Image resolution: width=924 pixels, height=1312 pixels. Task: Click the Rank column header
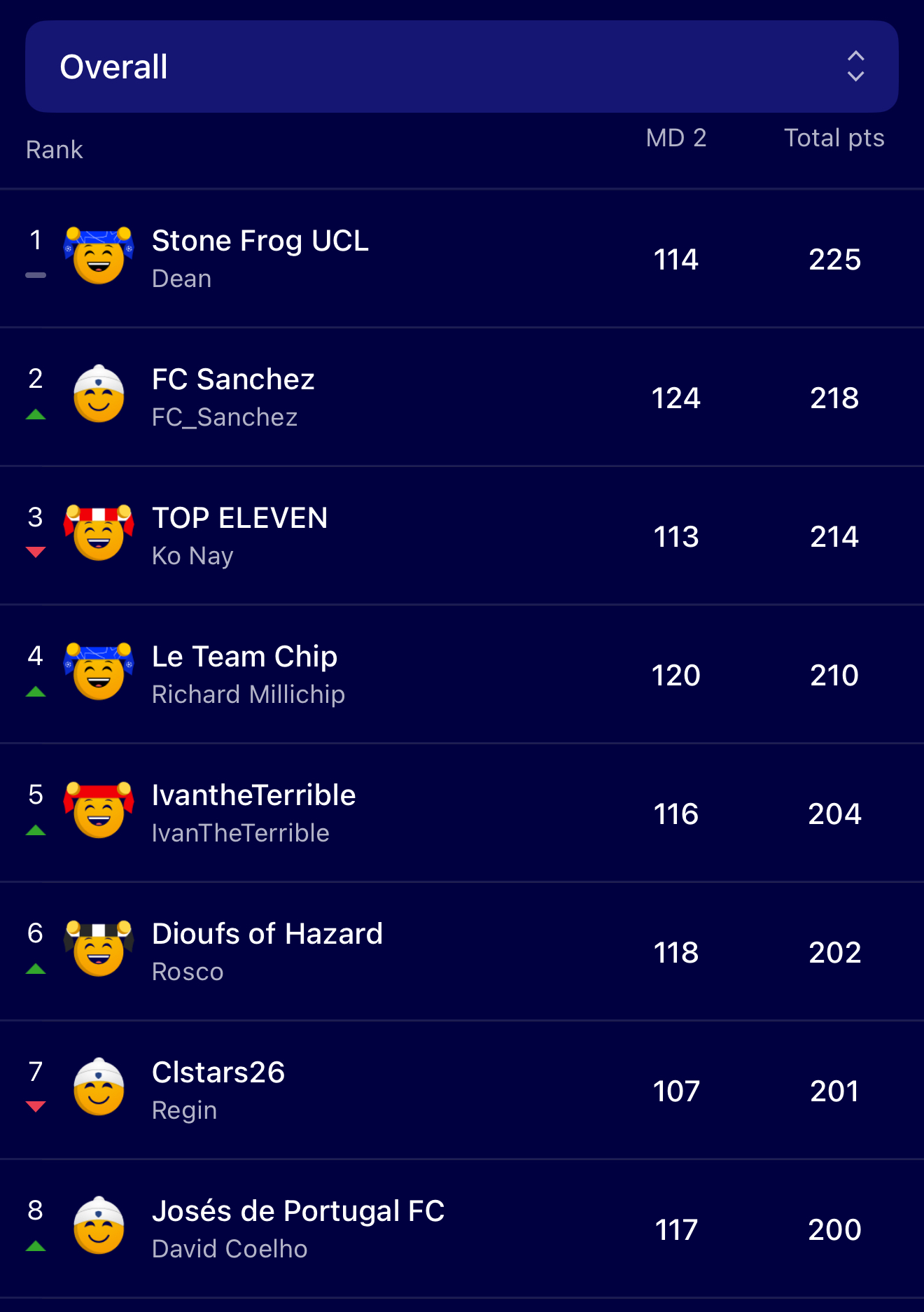tap(55, 150)
